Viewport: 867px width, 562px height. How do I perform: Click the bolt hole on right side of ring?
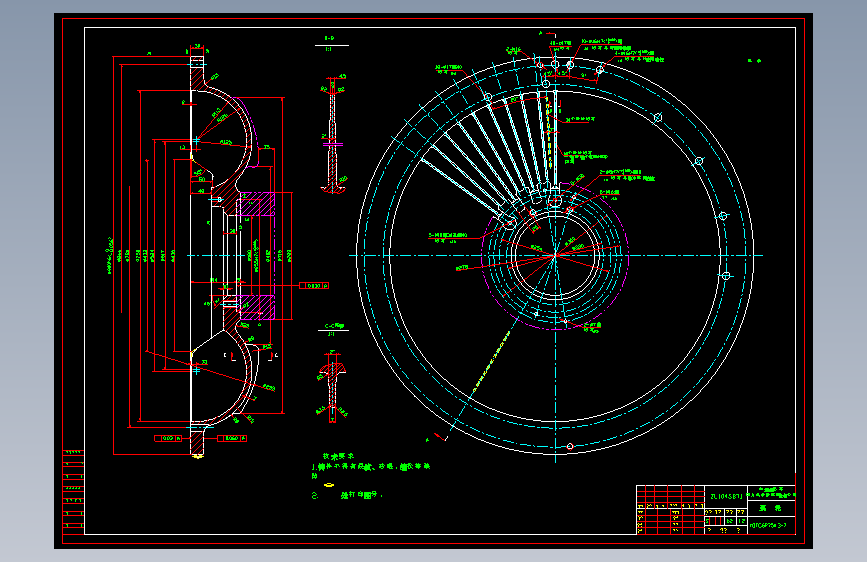coord(727,275)
